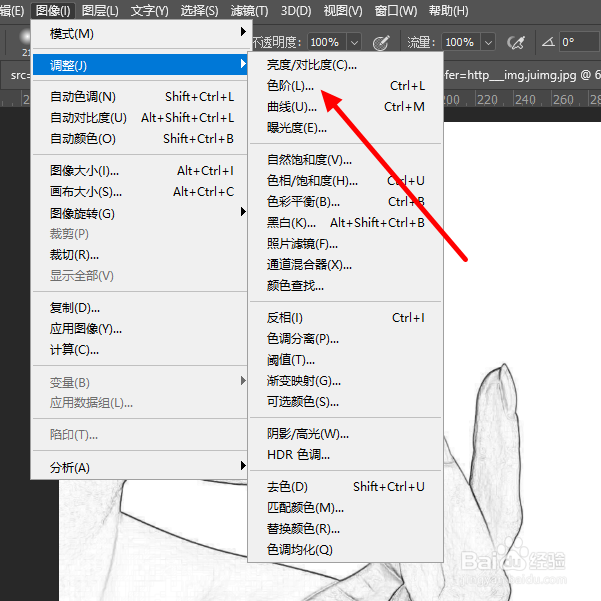
Task: Open the 选择(S) menu
Action: 199,11
